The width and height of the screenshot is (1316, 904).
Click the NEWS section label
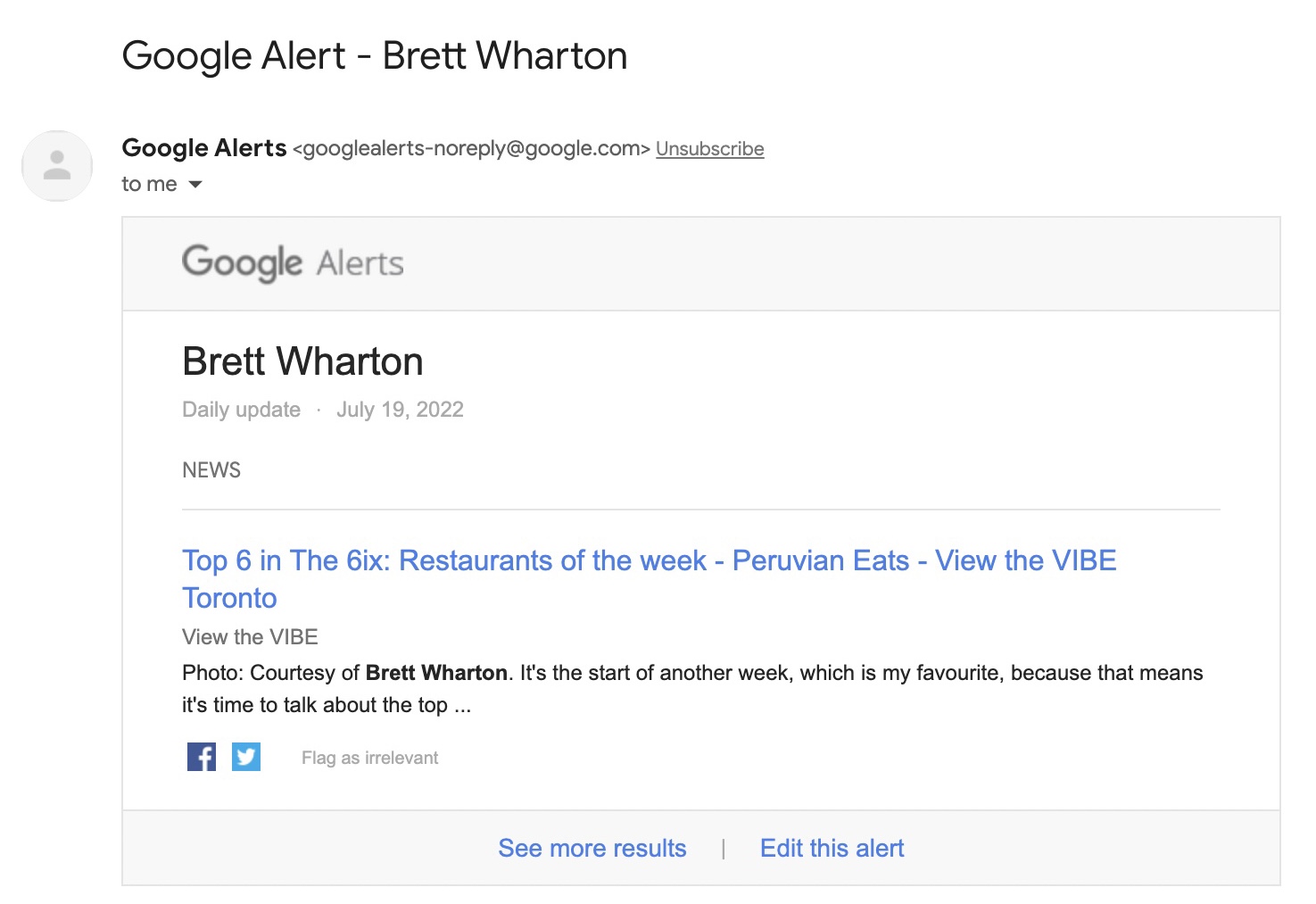pyautogui.click(x=211, y=470)
